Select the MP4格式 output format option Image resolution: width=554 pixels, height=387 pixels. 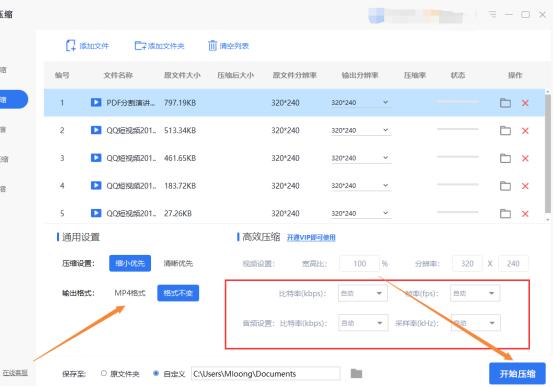point(130,293)
